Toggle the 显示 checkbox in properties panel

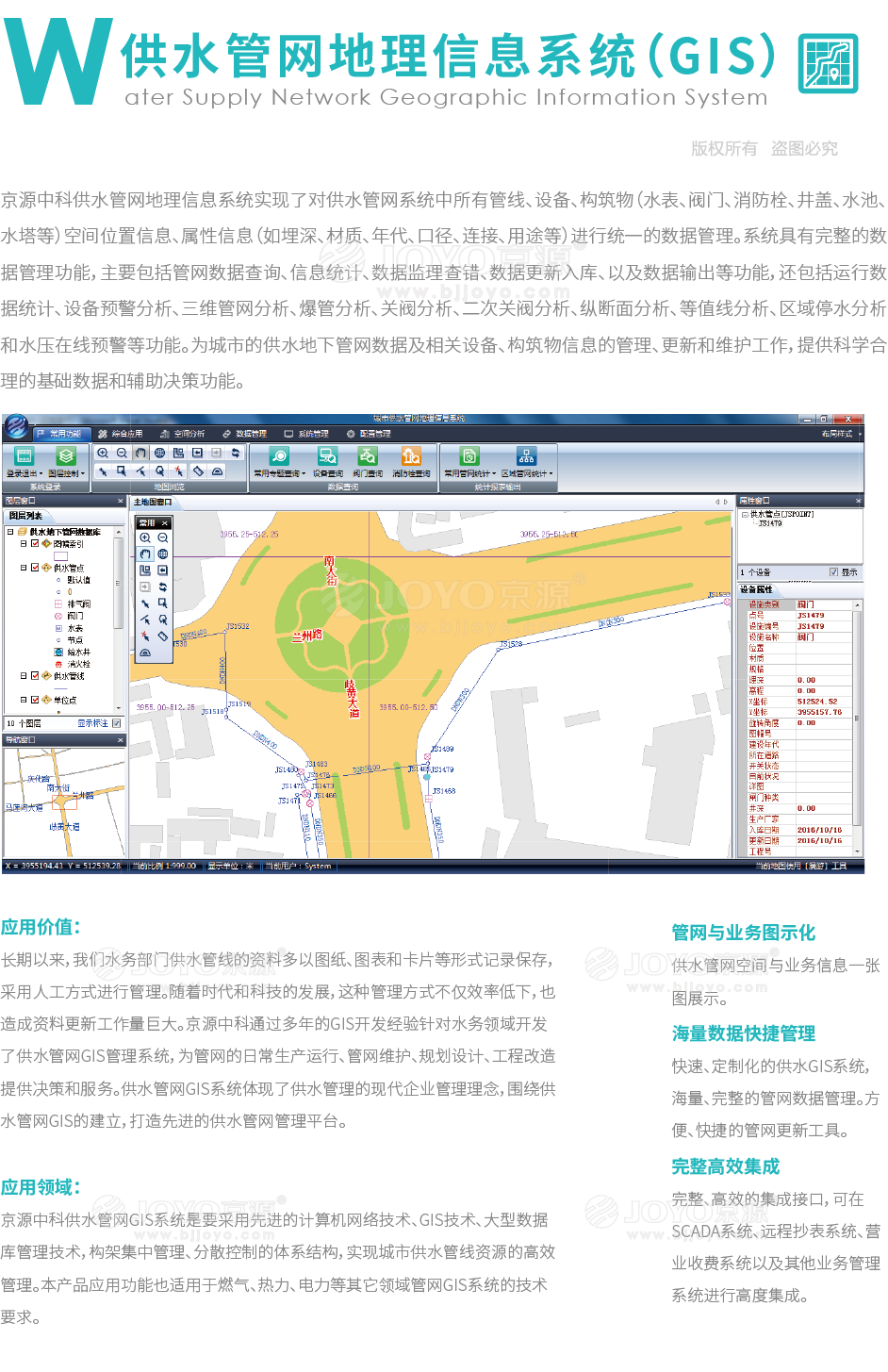pyautogui.click(x=833, y=572)
